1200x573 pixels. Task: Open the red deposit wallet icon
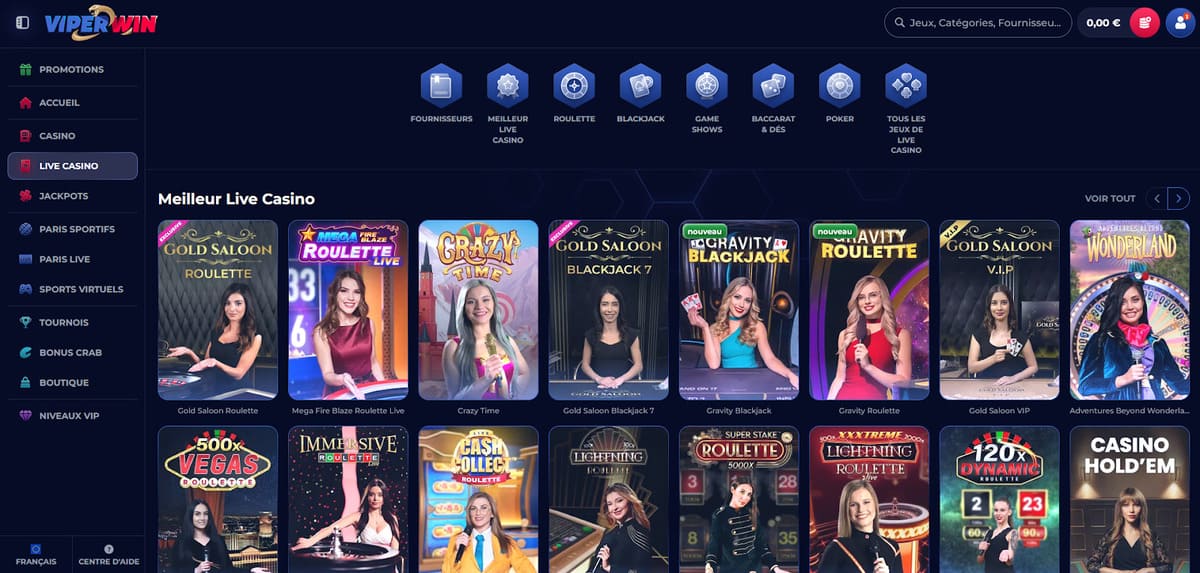(1144, 23)
